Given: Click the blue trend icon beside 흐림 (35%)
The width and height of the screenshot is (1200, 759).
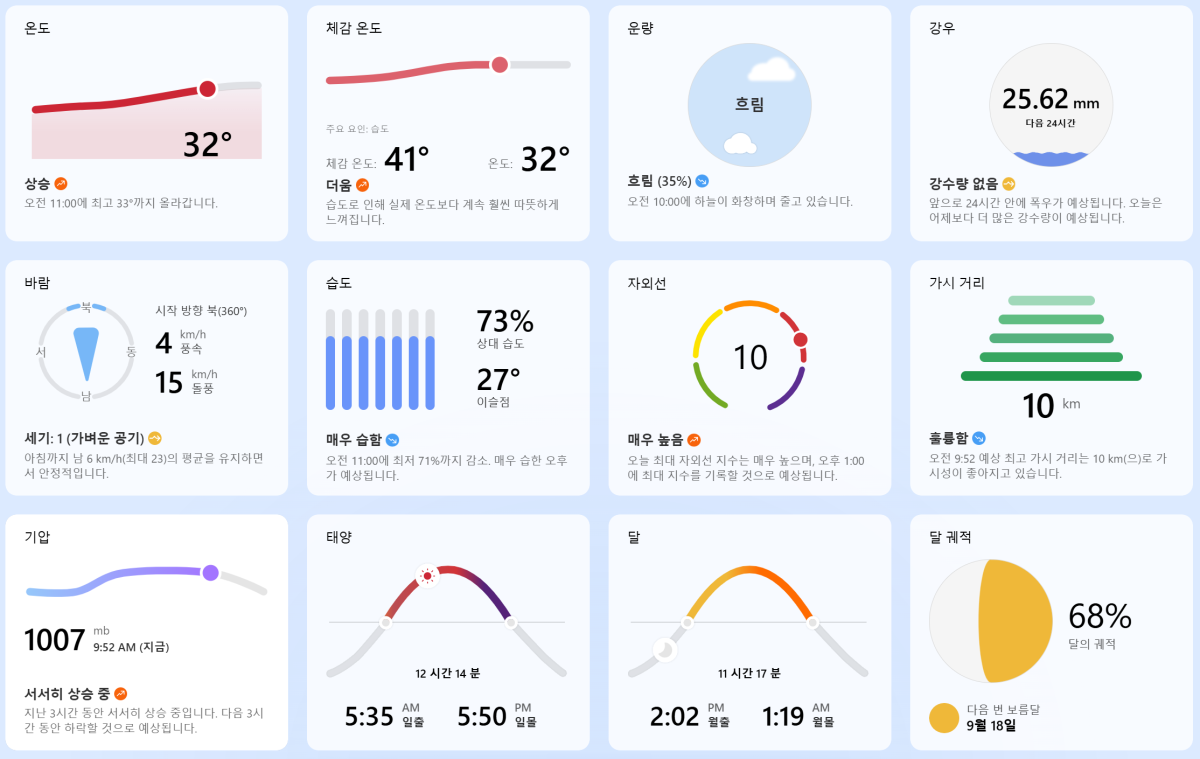Looking at the screenshot, I should pyautogui.click(x=703, y=182).
